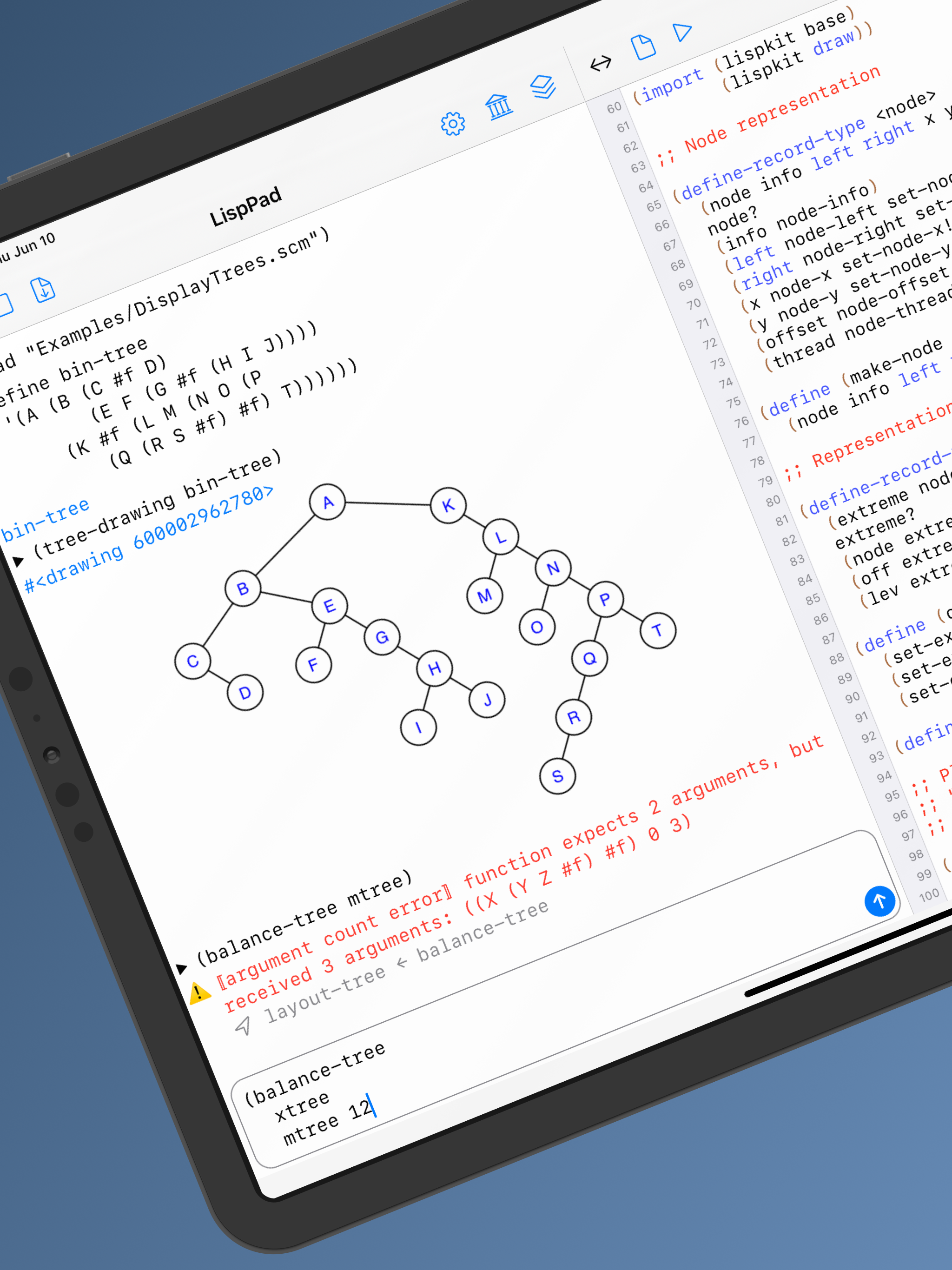The image size is (952, 1270).
Task: Open the editor document icon
Action: click(x=643, y=47)
